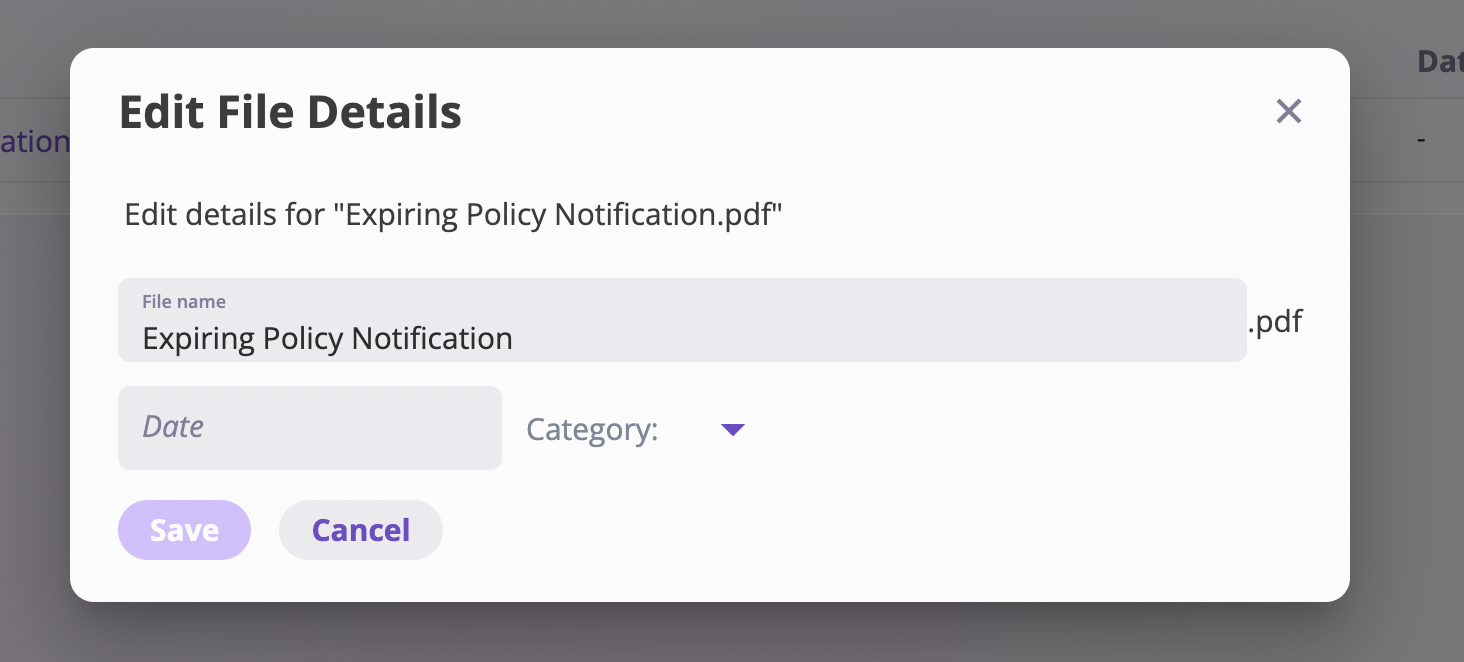Open the Category selector via its label
Screen dimensions: 1464x662
pos(592,429)
